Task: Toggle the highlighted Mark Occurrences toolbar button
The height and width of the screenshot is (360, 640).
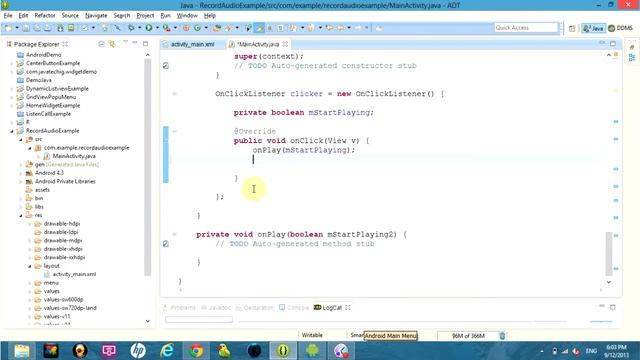Action: 259,28
